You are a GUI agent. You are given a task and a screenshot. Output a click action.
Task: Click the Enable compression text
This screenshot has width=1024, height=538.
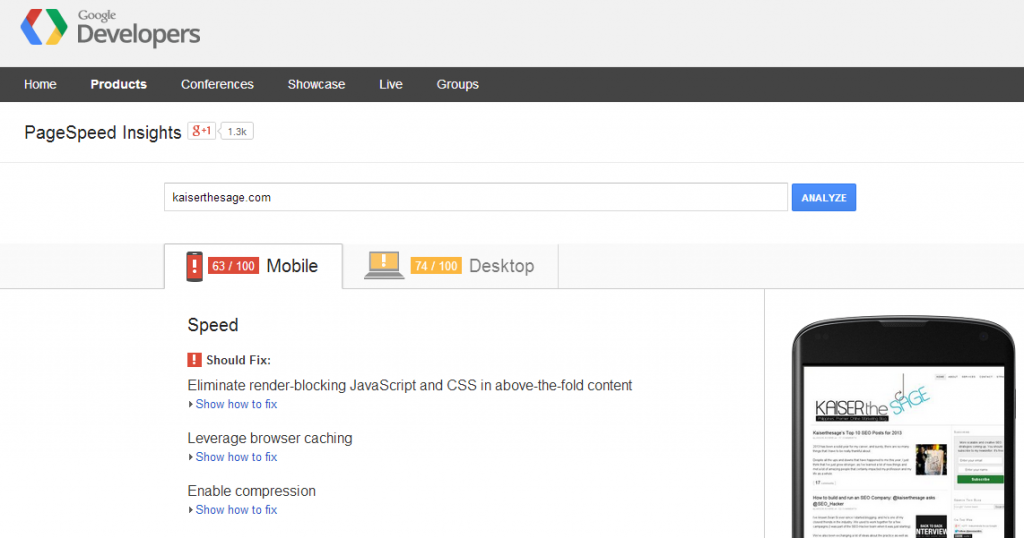(251, 491)
